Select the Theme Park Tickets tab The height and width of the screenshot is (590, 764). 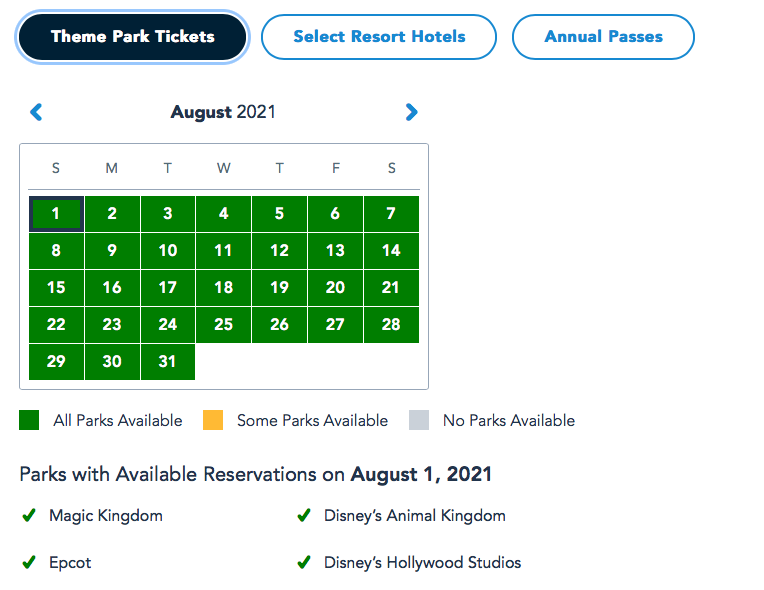(x=132, y=37)
